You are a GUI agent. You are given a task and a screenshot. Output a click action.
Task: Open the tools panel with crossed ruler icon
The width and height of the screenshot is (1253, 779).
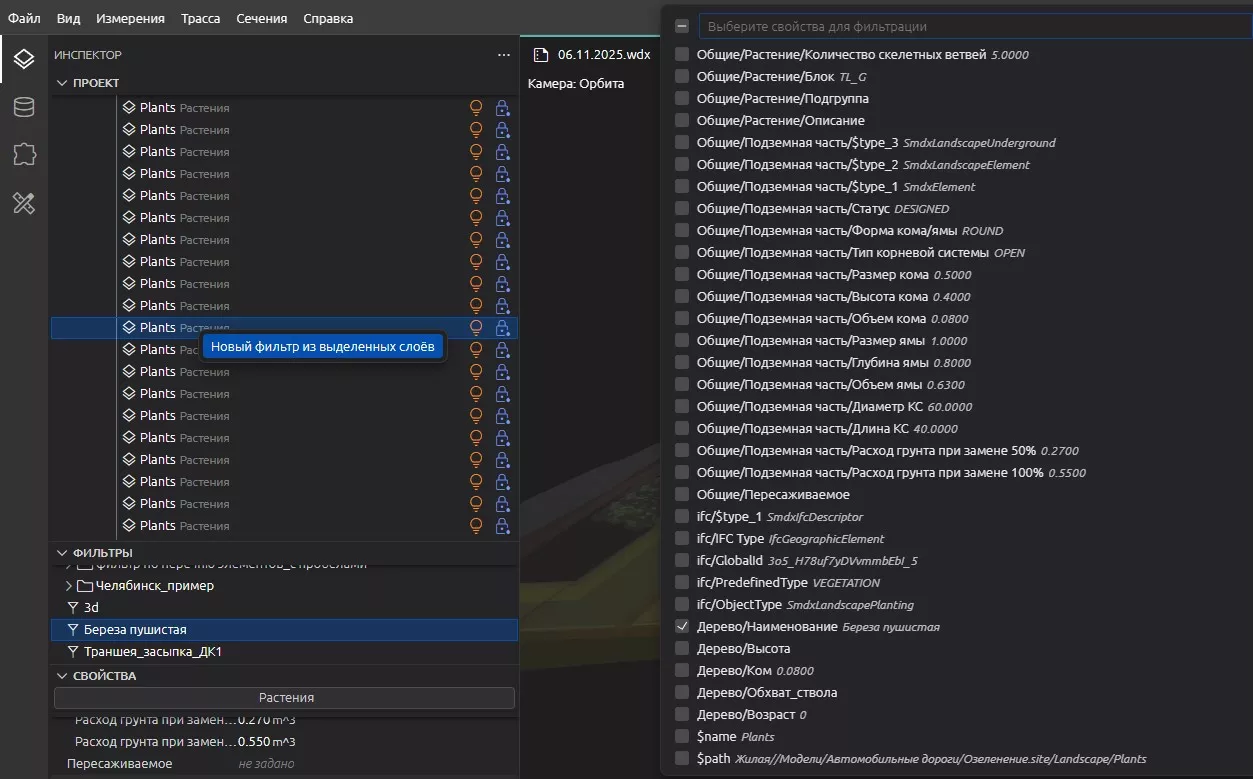point(24,204)
